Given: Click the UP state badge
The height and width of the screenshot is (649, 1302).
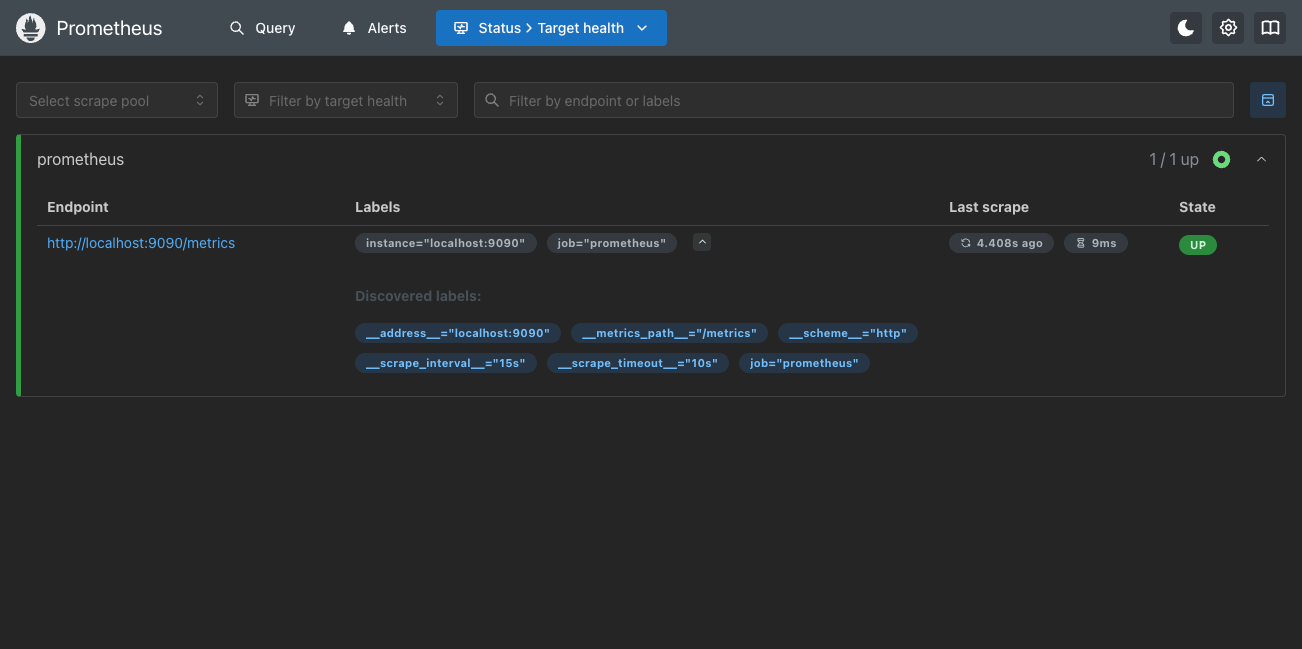Looking at the screenshot, I should [x=1197, y=244].
